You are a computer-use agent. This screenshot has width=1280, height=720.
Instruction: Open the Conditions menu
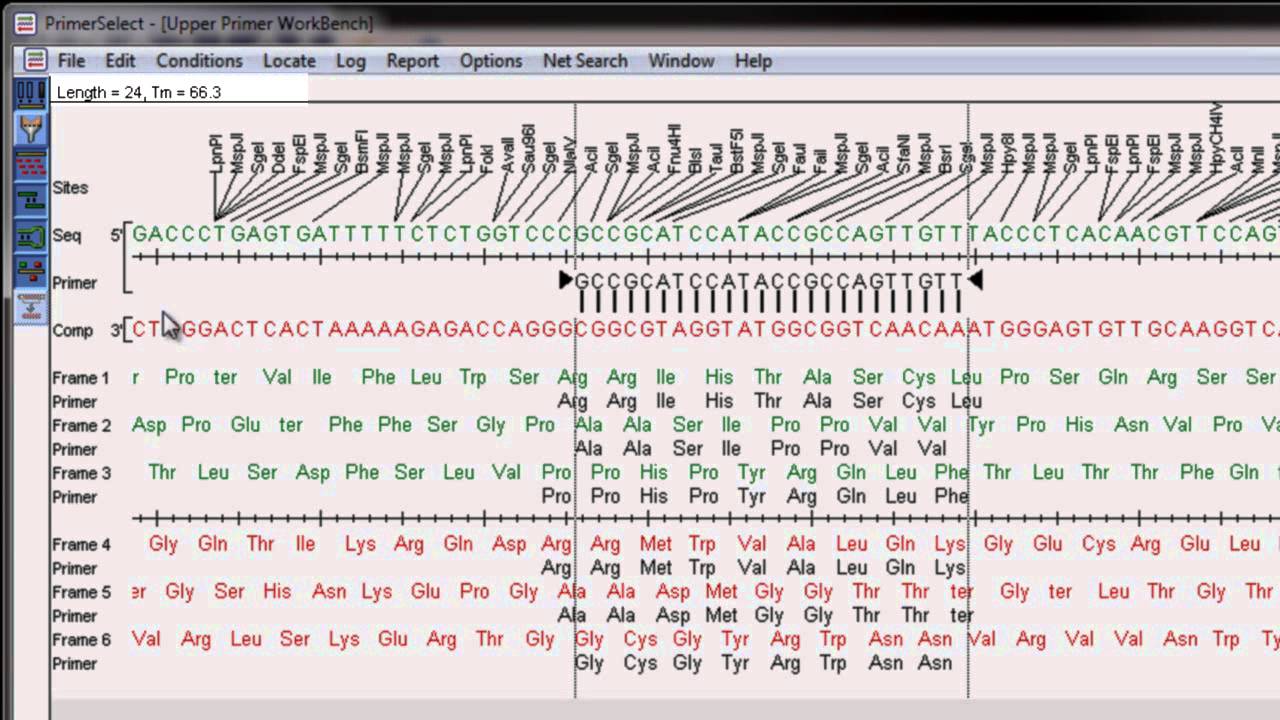(199, 60)
